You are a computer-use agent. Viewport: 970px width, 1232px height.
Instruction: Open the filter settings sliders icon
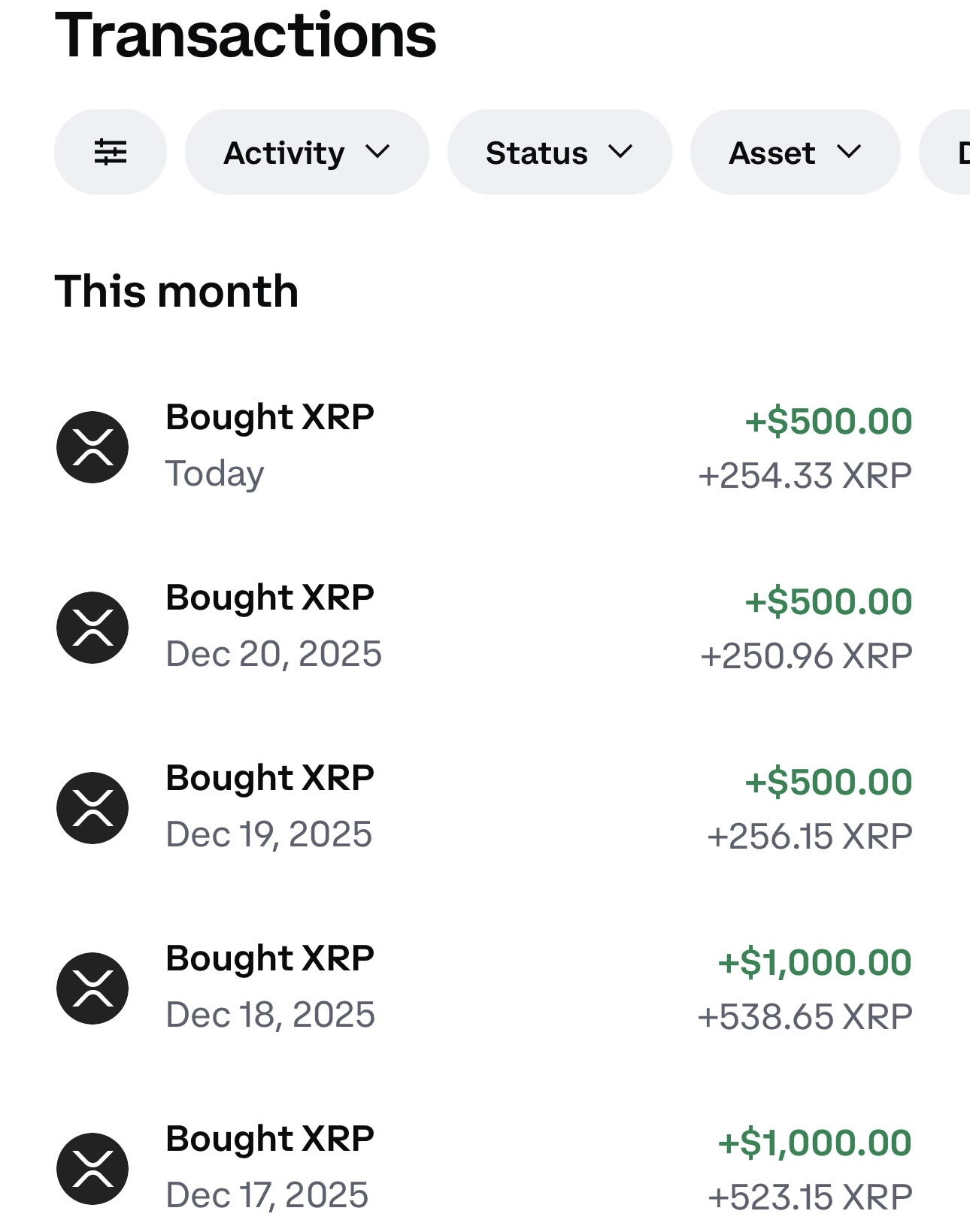coord(111,152)
